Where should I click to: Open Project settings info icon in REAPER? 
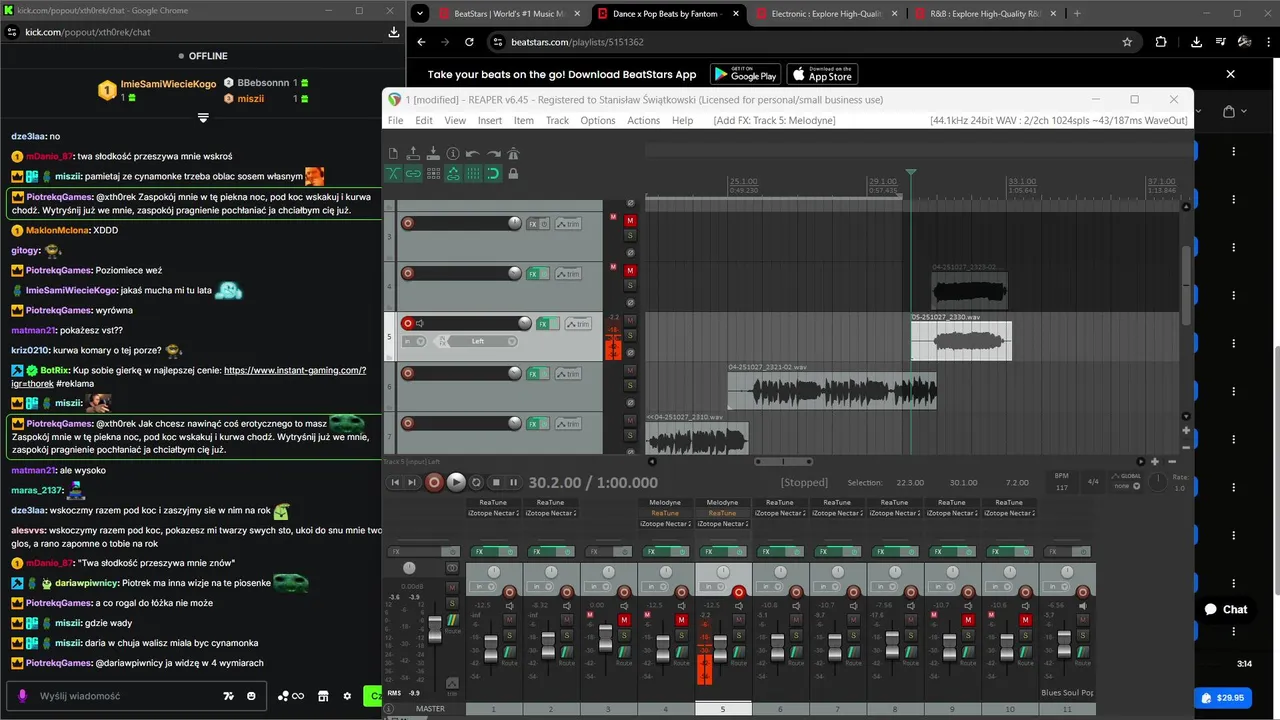tap(453, 153)
